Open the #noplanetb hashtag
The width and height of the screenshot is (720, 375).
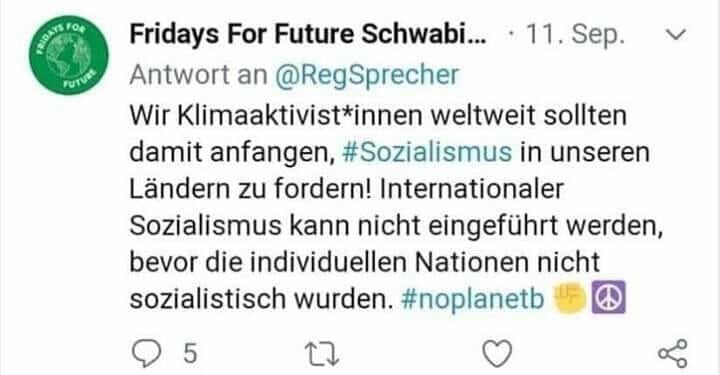[x=472, y=299]
